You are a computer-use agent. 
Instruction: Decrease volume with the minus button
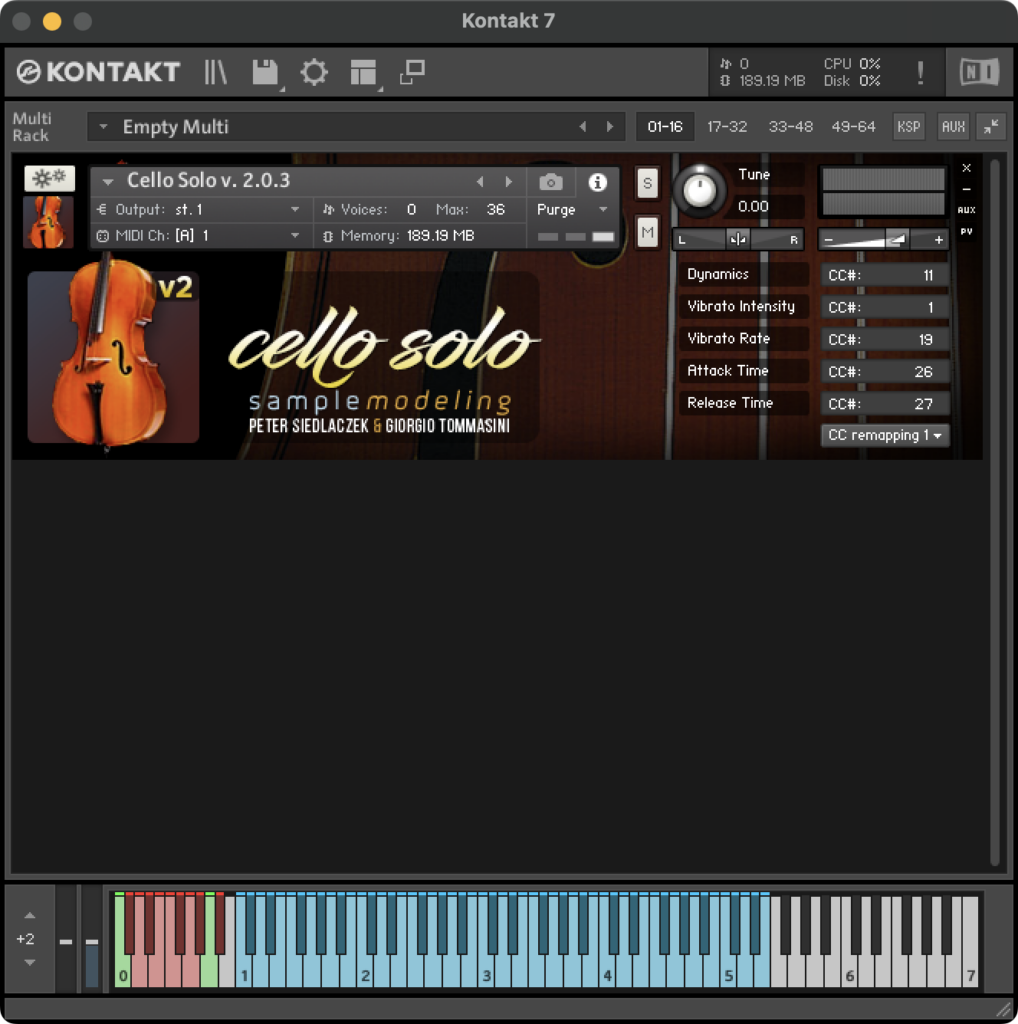click(x=828, y=240)
